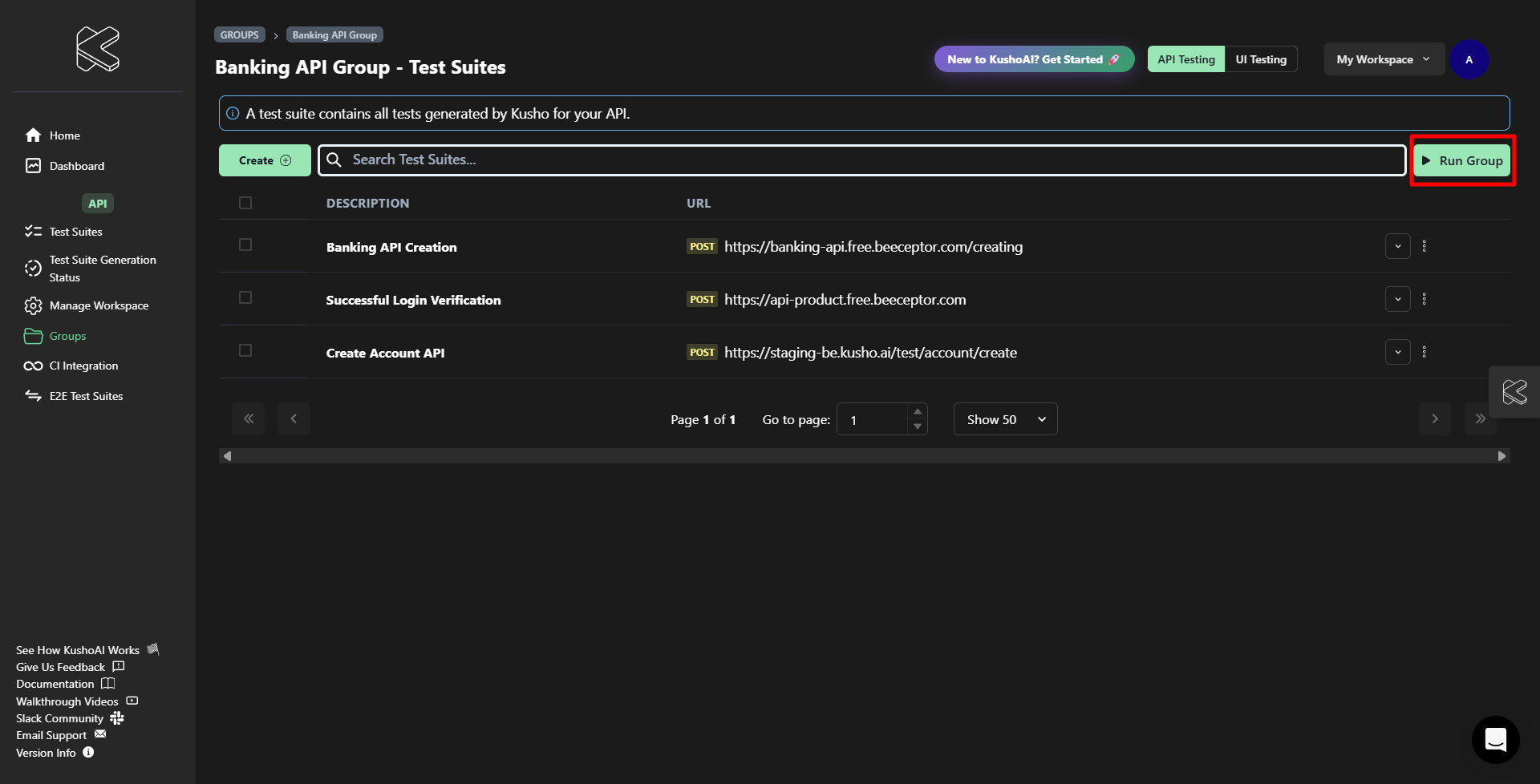
Task: Toggle the select-all checkbox in header
Action: pos(245,204)
